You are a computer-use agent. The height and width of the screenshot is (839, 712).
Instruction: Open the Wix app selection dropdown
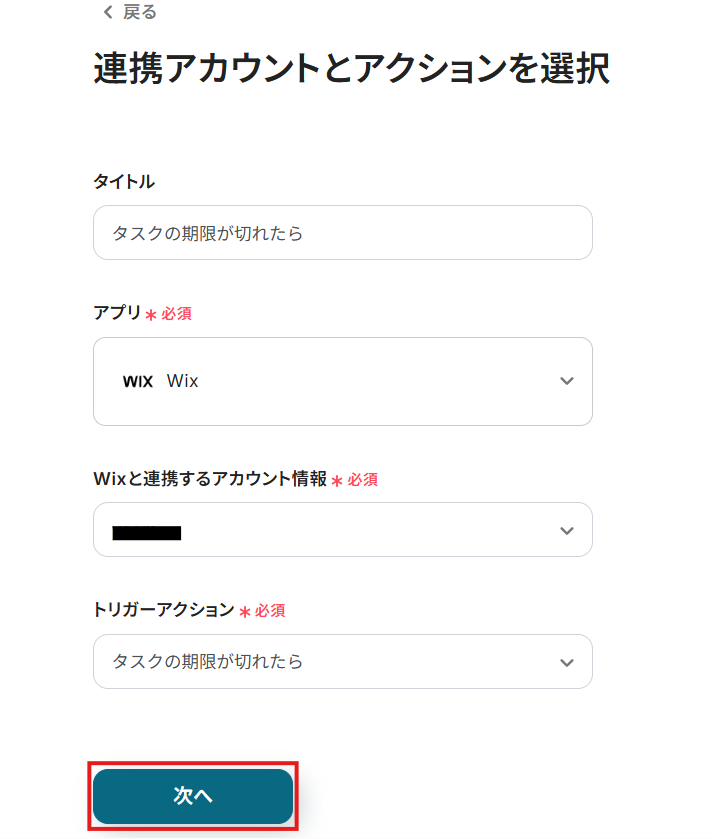342,381
